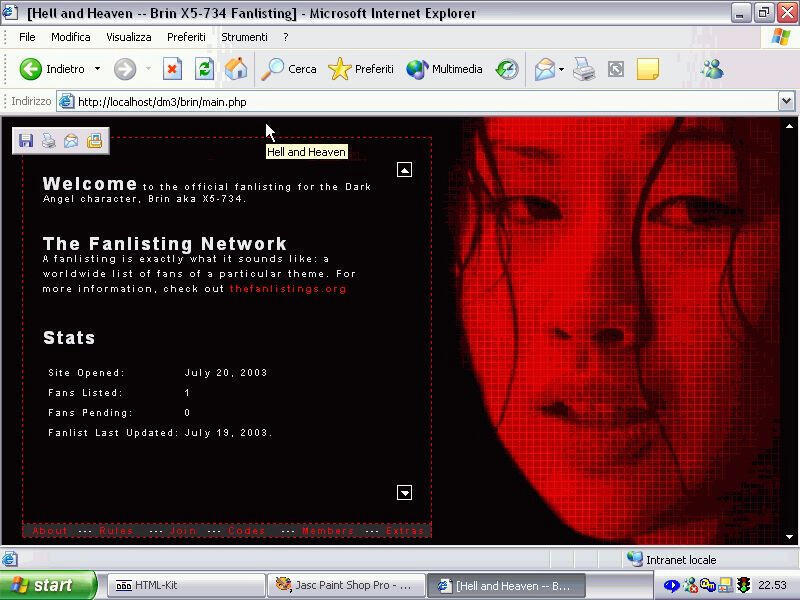
Task: Open the History (clock) toolbar button
Action: pyautogui.click(x=507, y=69)
